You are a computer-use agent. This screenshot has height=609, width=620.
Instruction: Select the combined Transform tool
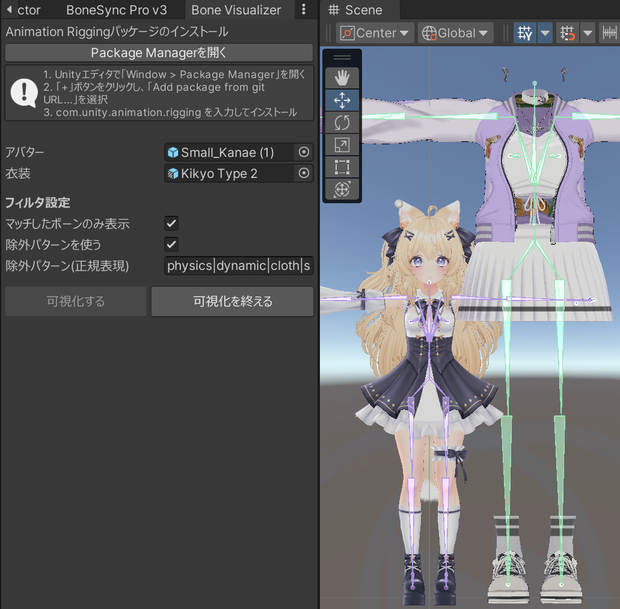tap(342, 189)
